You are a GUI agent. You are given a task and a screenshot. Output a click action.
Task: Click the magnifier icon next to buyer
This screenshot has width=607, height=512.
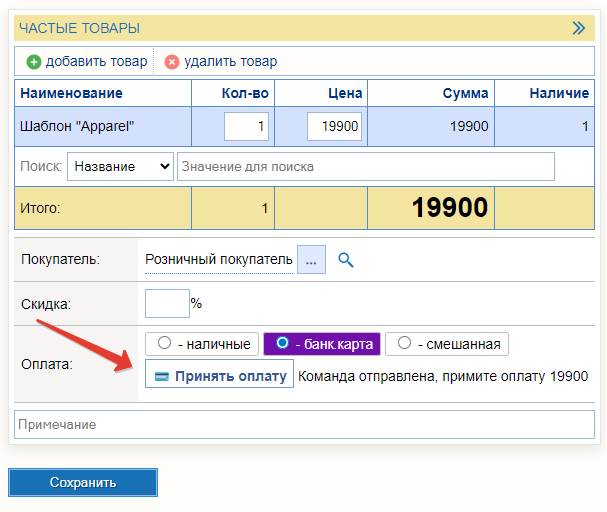[x=346, y=260]
